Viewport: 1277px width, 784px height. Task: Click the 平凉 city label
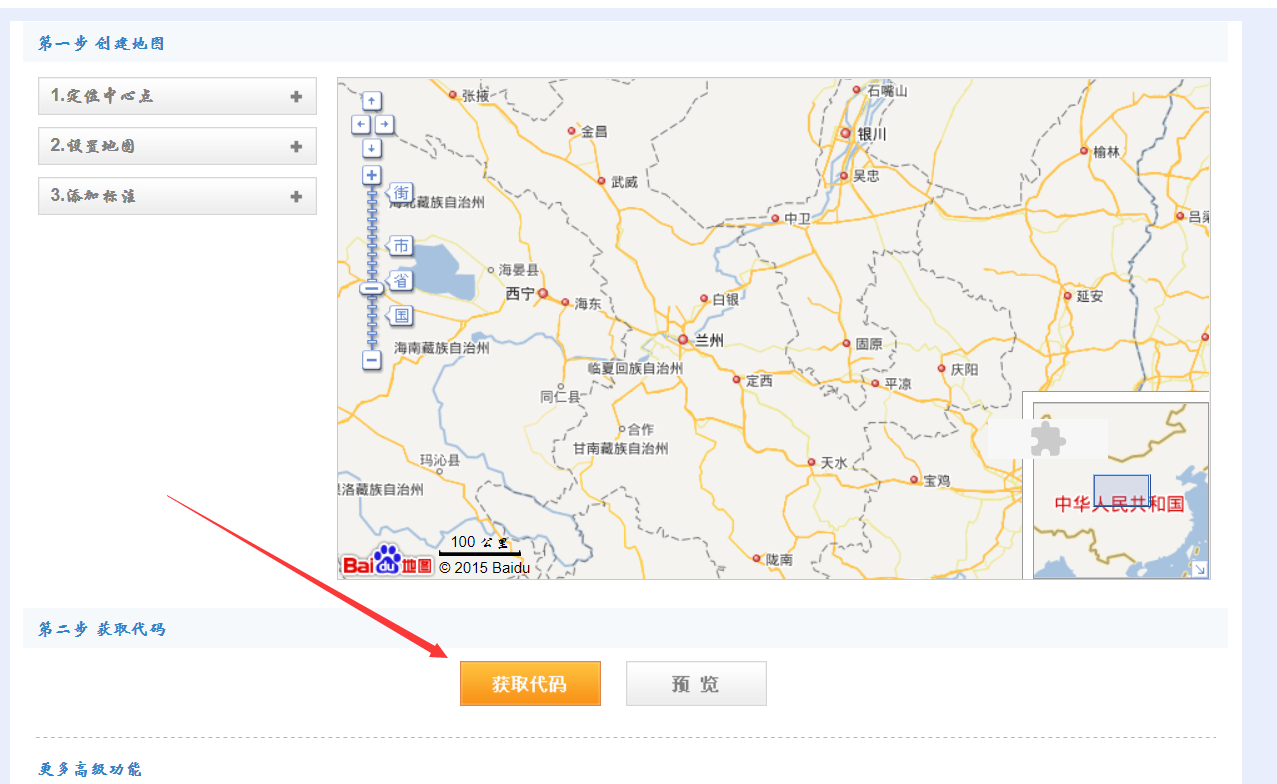point(898,384)
